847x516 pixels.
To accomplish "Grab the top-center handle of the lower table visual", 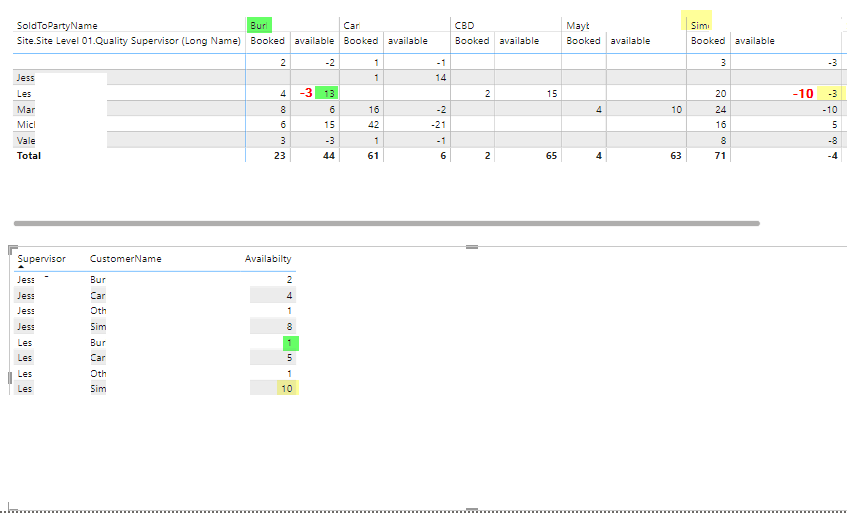I will coord(472,247).
